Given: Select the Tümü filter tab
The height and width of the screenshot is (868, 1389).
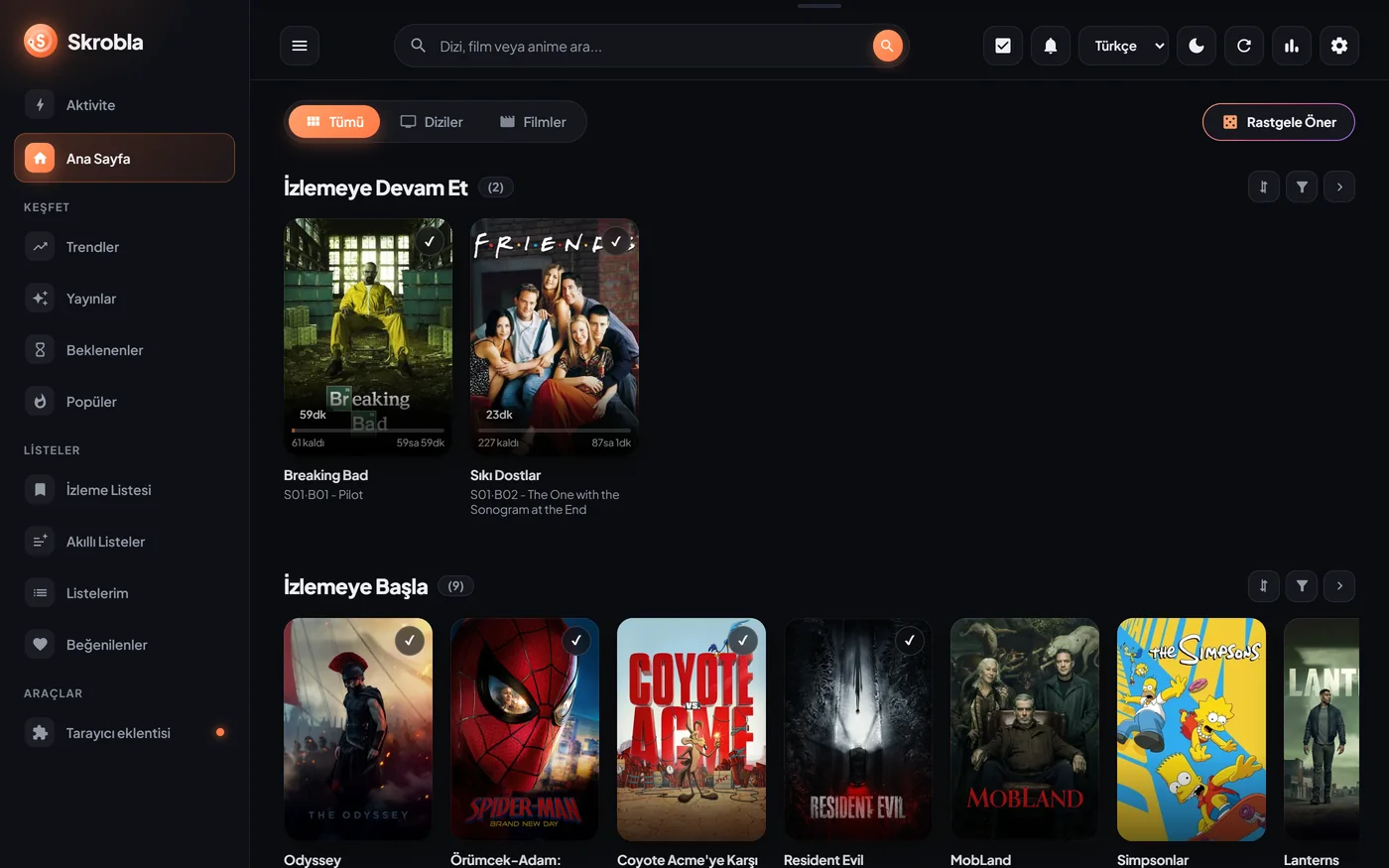Looking at the screenshot, I should (334, 122).
